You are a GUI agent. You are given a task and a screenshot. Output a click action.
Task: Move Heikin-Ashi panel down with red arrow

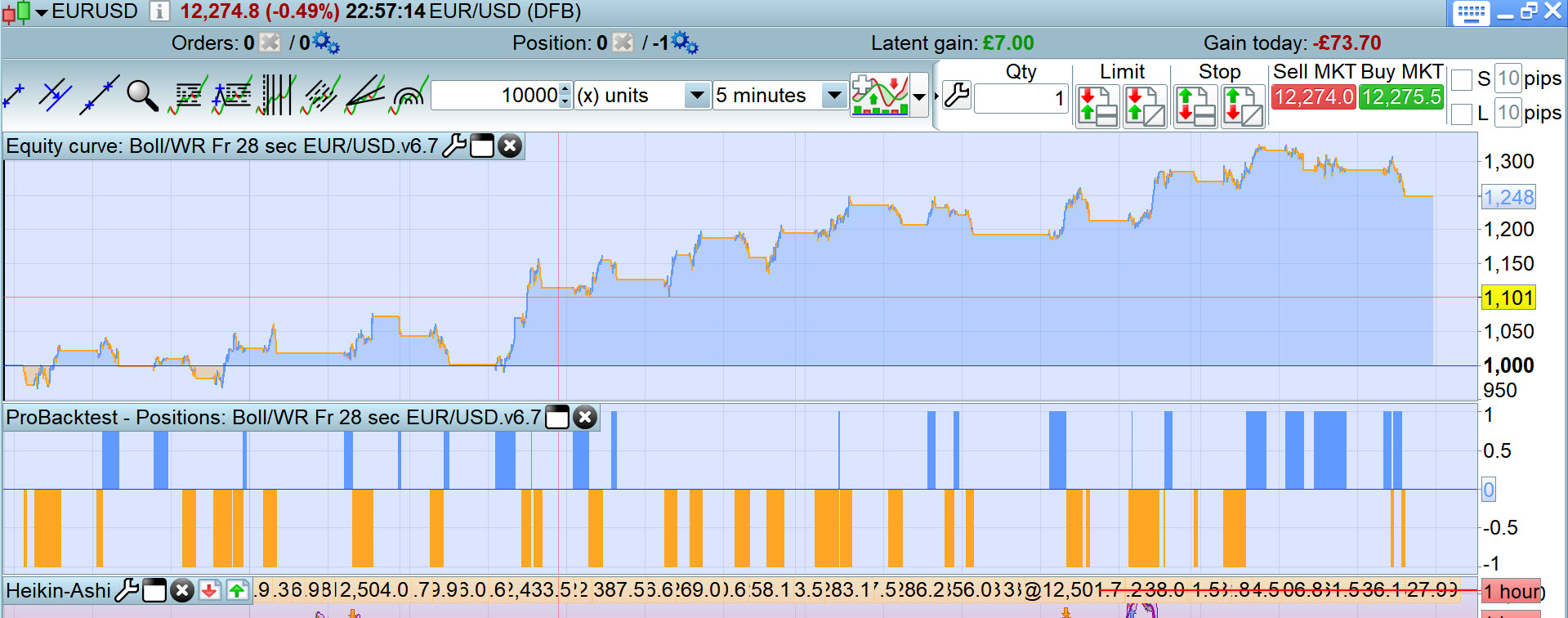(x=210, y=590)
